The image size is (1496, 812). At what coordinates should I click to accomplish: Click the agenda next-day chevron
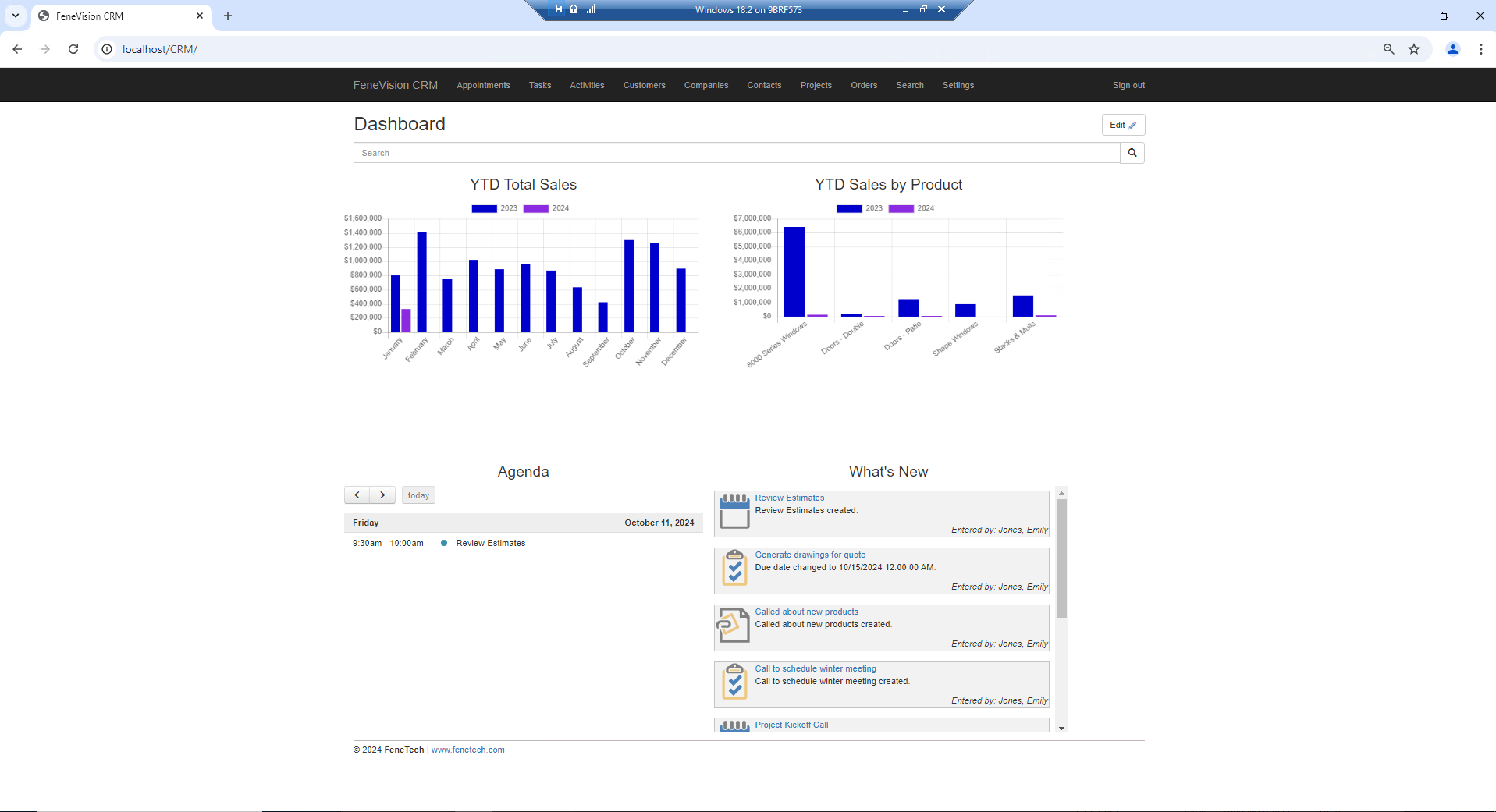[x=382, y=495]
